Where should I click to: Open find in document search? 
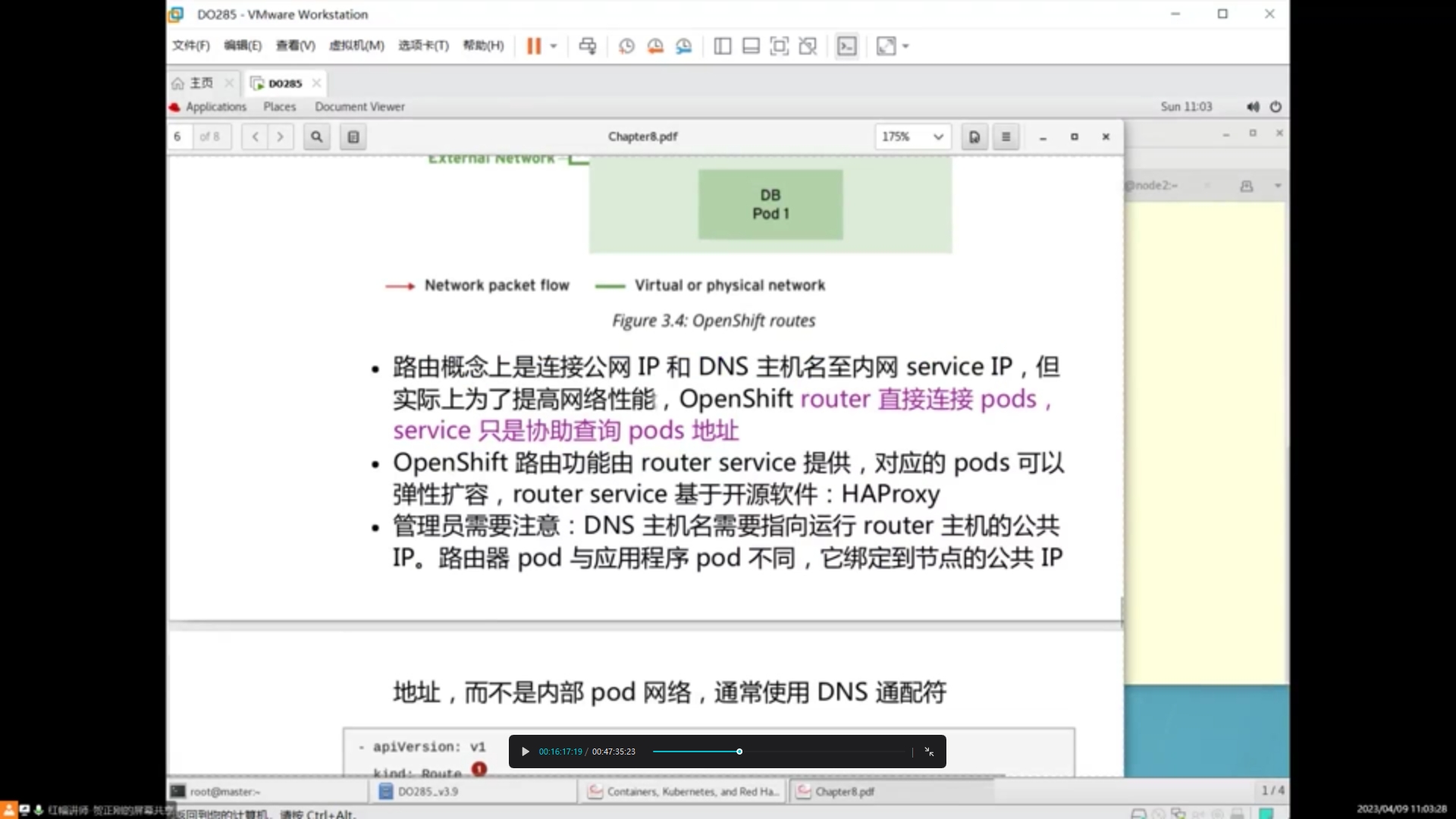317,136
